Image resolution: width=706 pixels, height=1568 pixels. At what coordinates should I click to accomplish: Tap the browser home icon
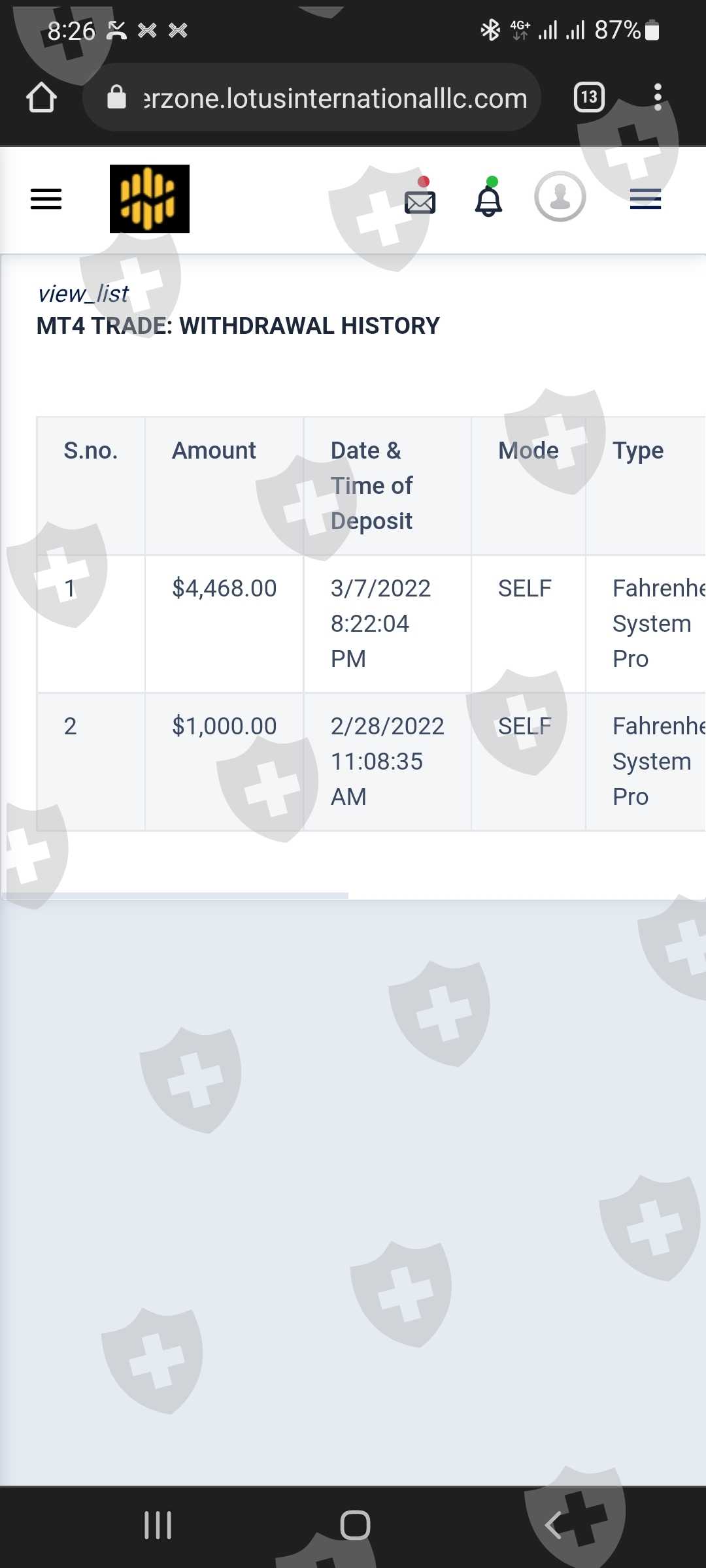pos(41,97)
